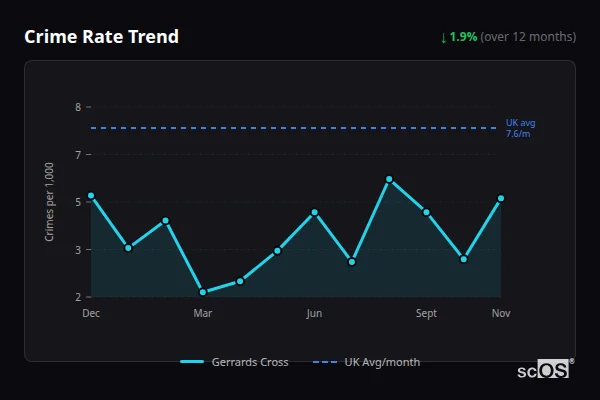
Task: Click the November data point
Action: (501, 198)
